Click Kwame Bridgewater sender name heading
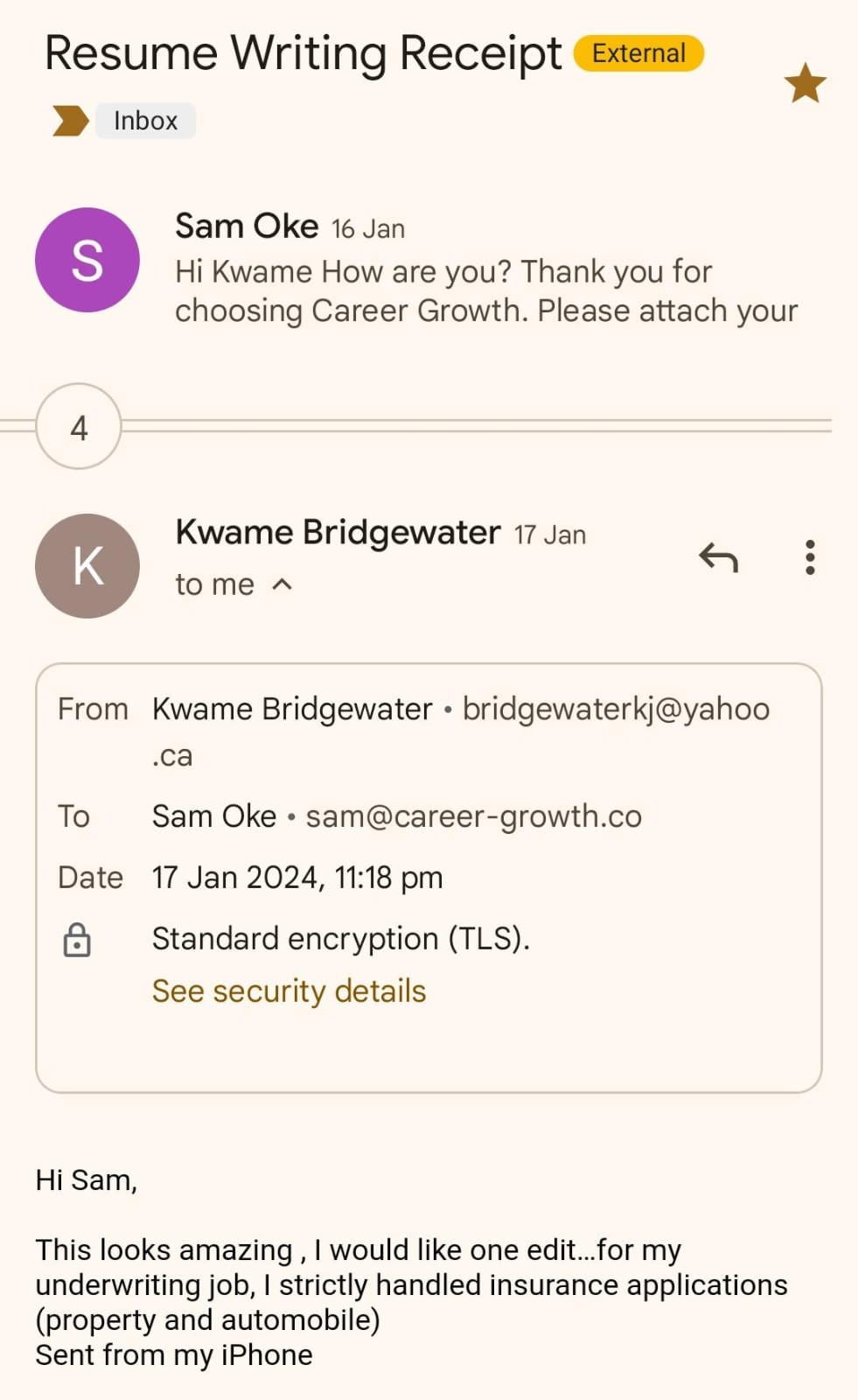This screenshot has height=1400, width=858. tap(338, 532)
